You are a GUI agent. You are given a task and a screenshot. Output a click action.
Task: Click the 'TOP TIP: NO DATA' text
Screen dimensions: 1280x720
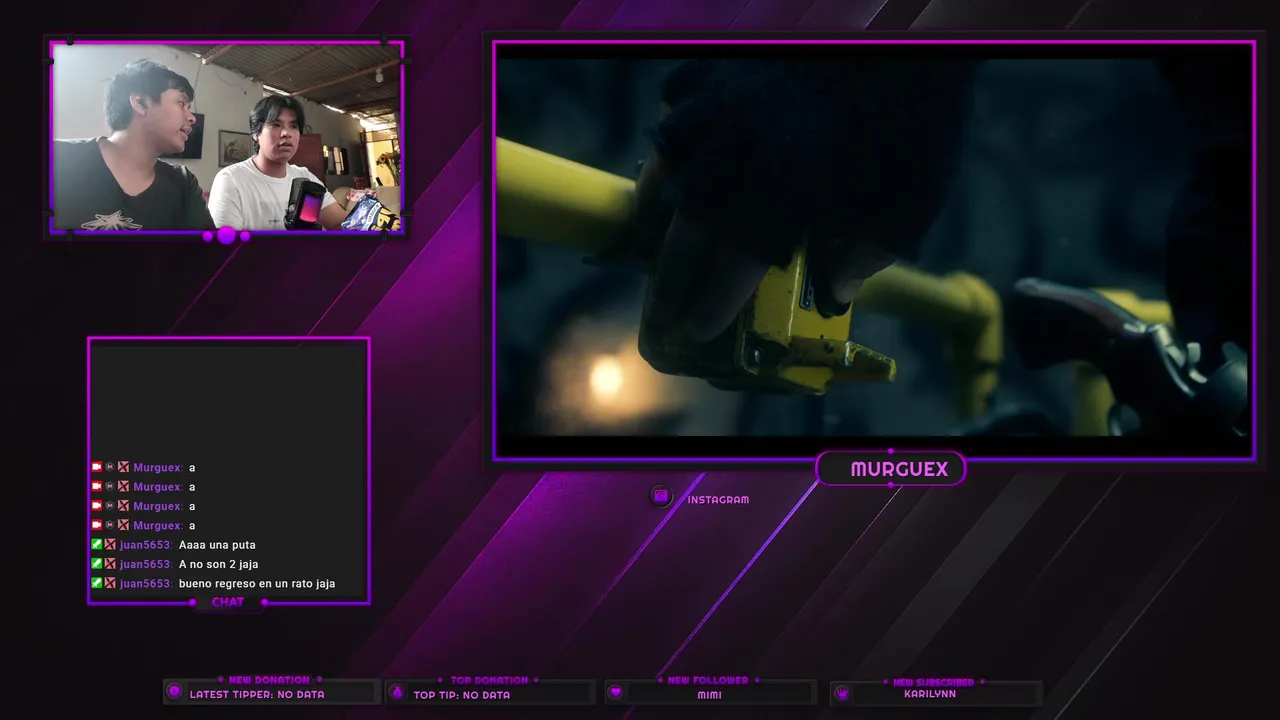click(462, 695)
